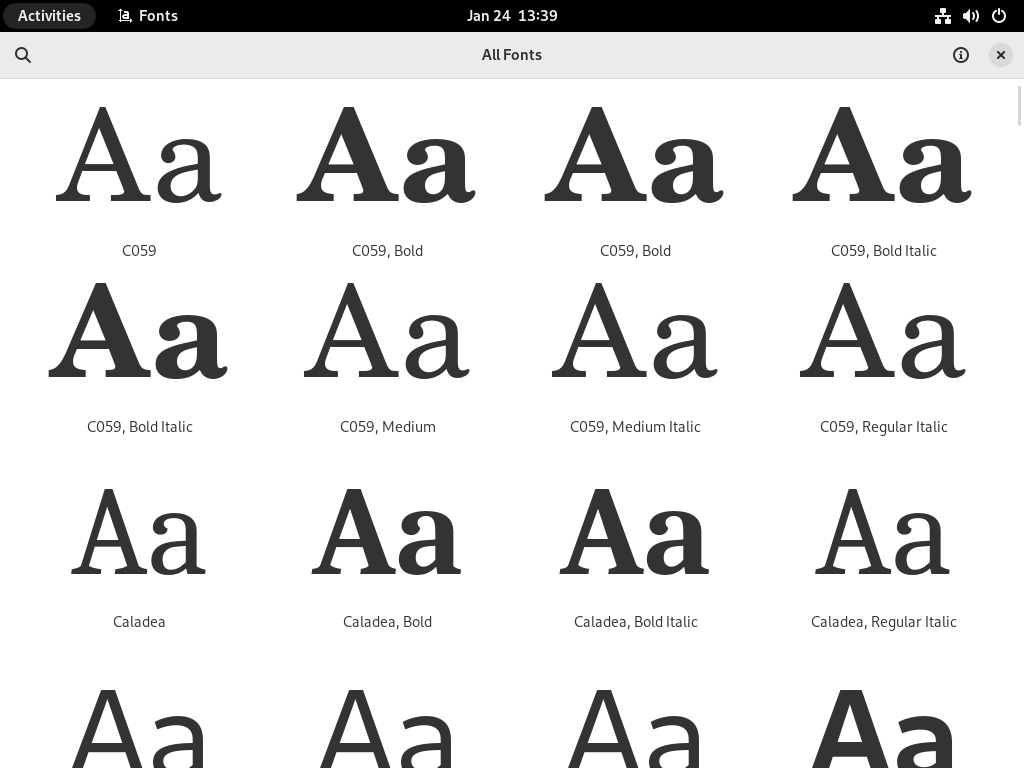Click the "Caladea, Bold Italic" label text

[635, 622]
